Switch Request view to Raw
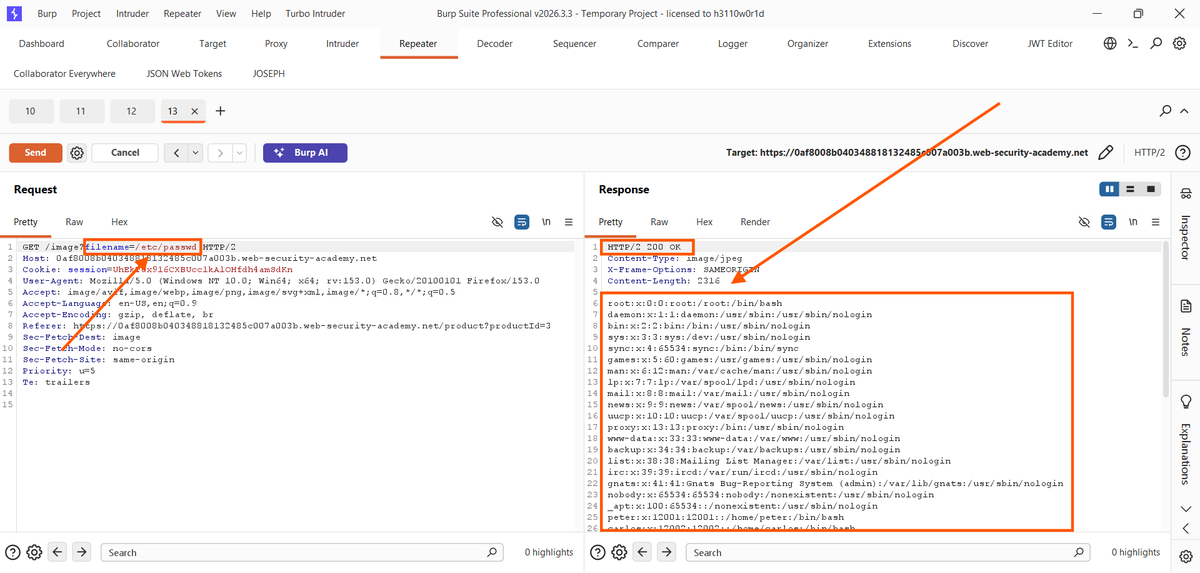 pyautogui.click(x=74, y=222)
